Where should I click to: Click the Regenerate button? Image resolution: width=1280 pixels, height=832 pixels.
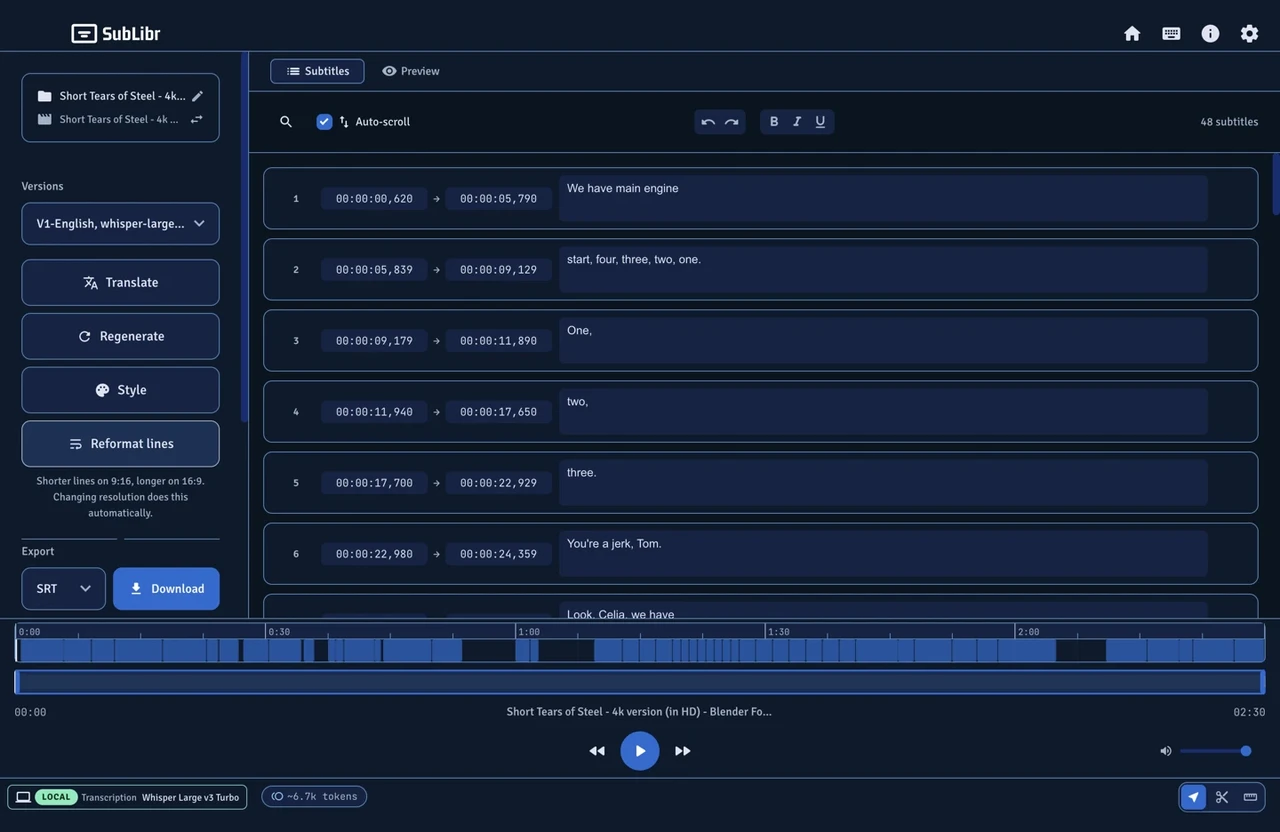pos(120,336)
